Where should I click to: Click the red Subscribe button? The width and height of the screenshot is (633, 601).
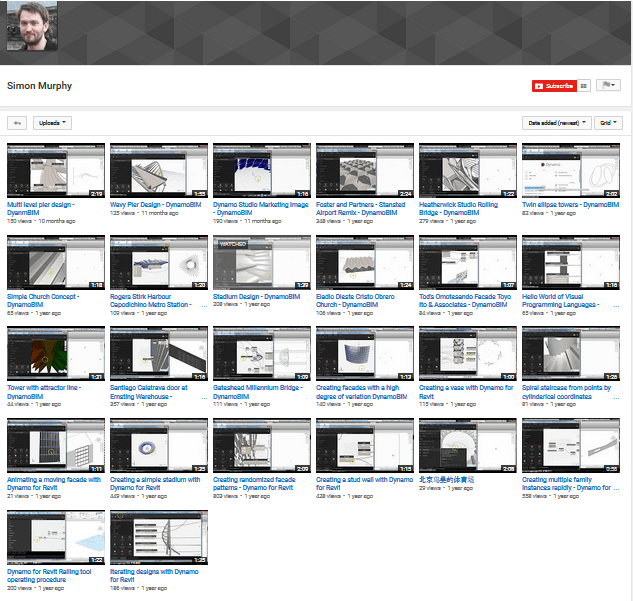pyautogui.click(x=553, y=86)
